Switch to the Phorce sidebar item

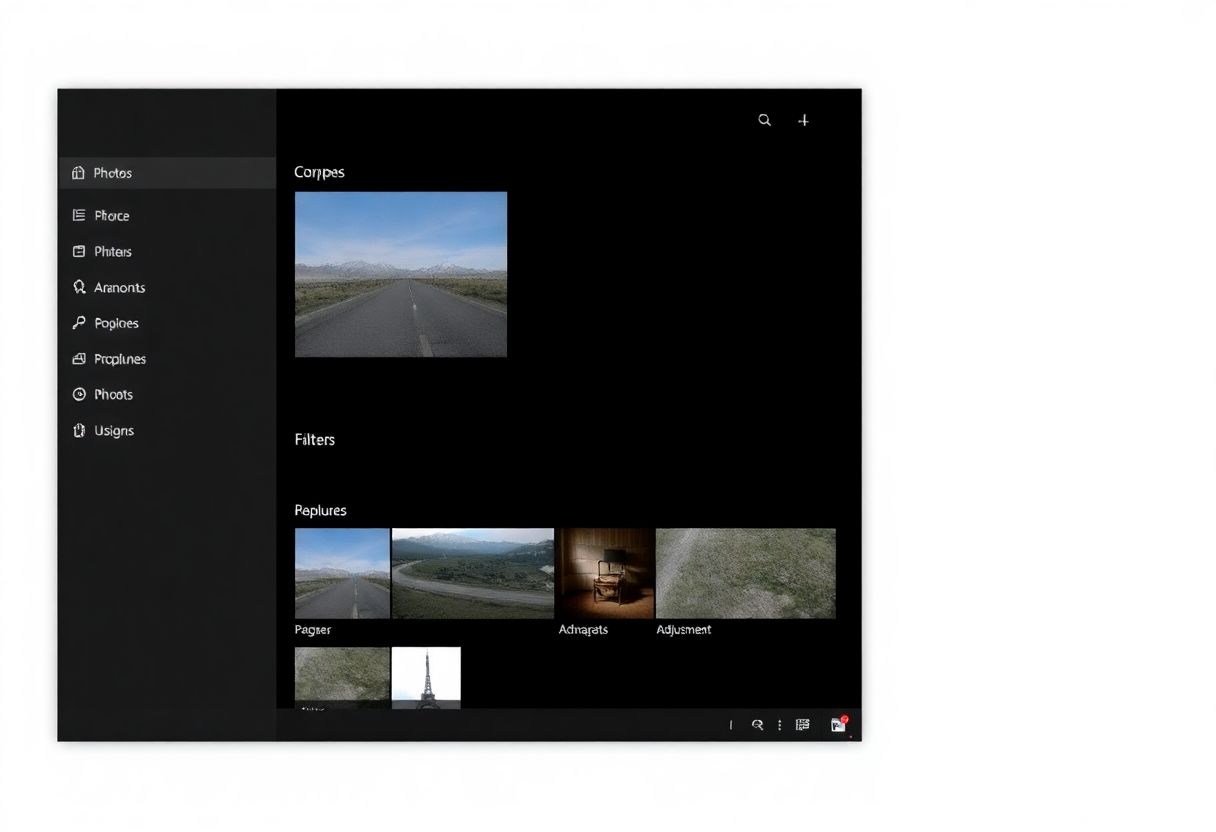[112, 215]
